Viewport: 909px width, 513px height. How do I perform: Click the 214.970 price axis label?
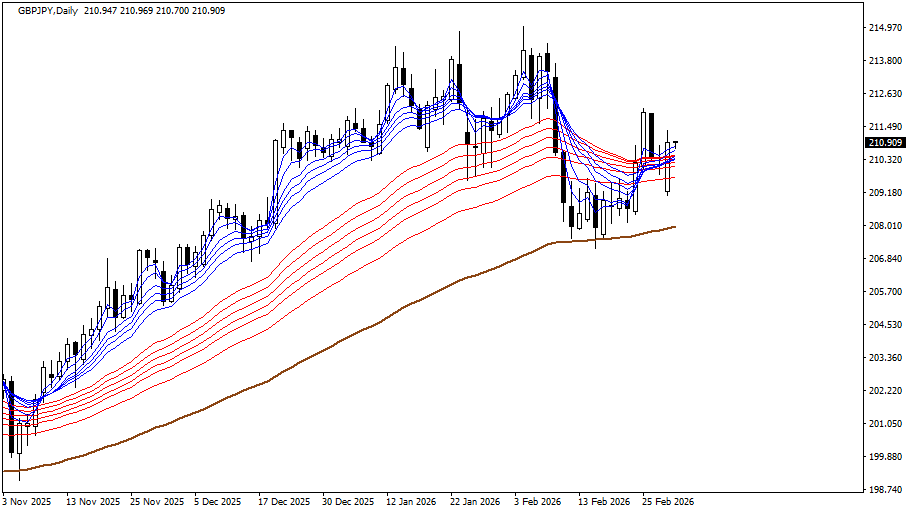[x=884, y=28]
